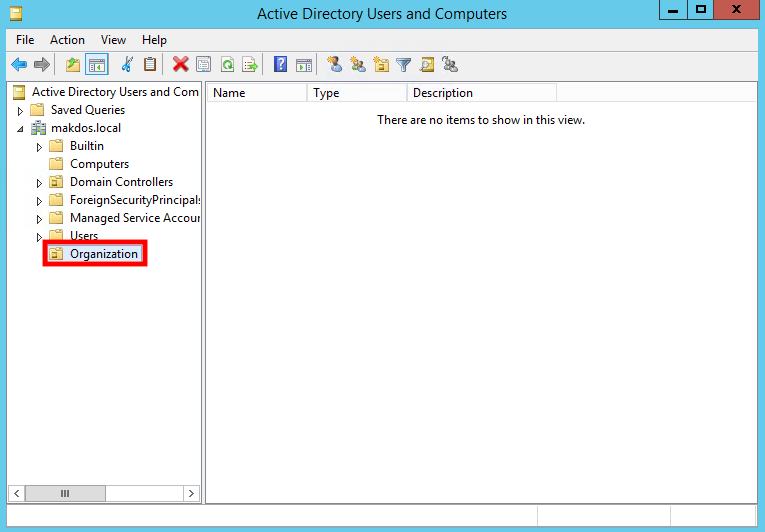The image size is (765, 532).
Task: Open Help with the question mark icon
Action: point(281,64)
